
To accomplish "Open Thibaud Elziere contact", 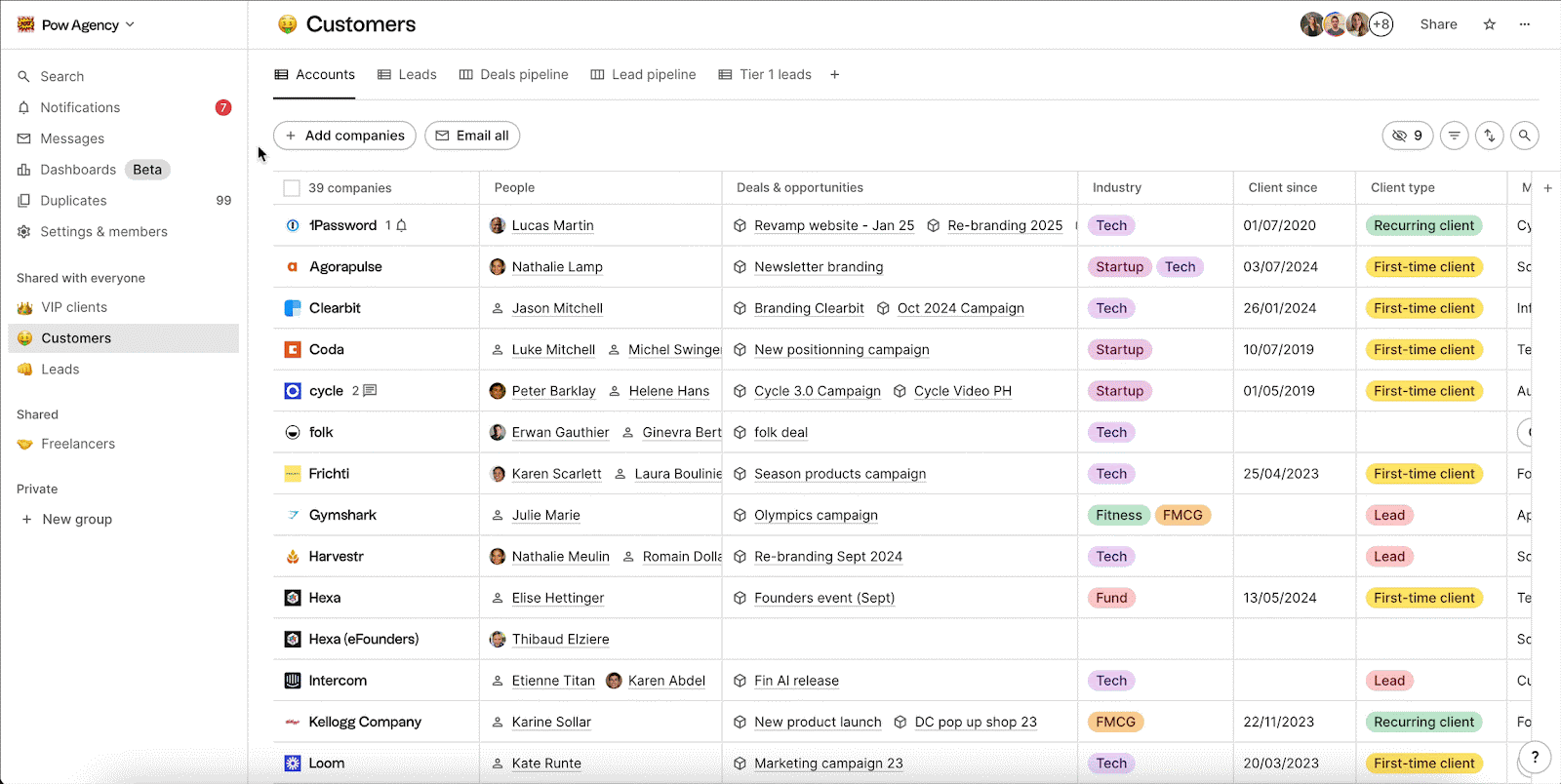I will click(x=560, y=640).
